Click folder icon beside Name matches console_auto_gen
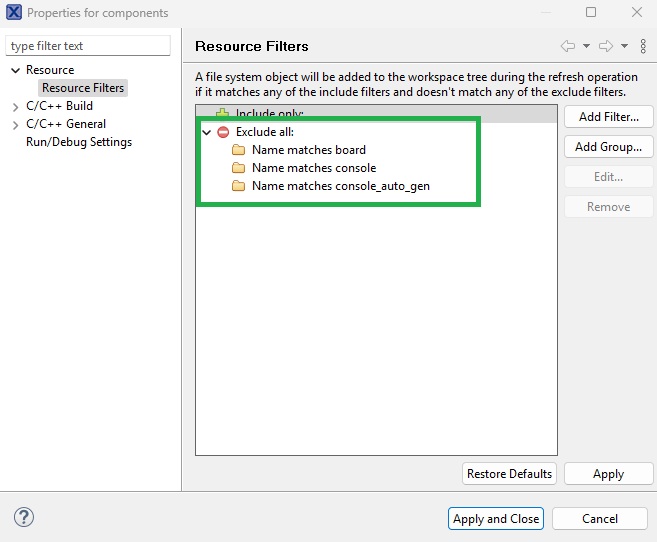The width and height of the screenshot is (657, 542). click(238, 186)
